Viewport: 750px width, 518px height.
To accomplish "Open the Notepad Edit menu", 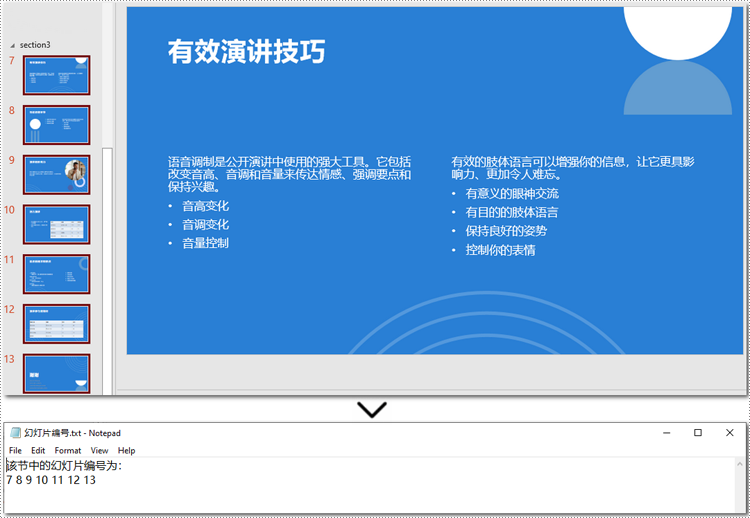I will click(38, 451).
